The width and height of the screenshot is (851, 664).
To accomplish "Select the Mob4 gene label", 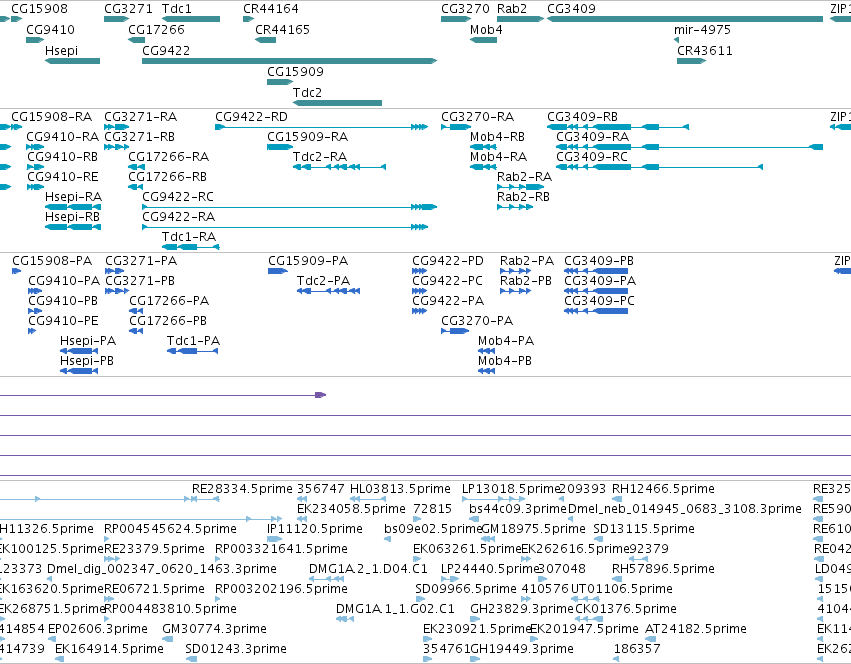I will click(486, 30).
